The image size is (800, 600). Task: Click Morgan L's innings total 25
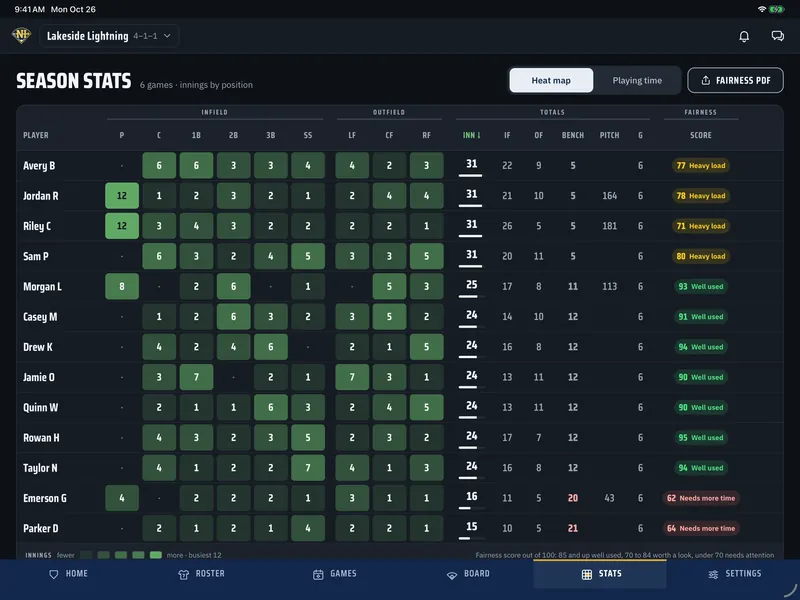click(471, 285)
